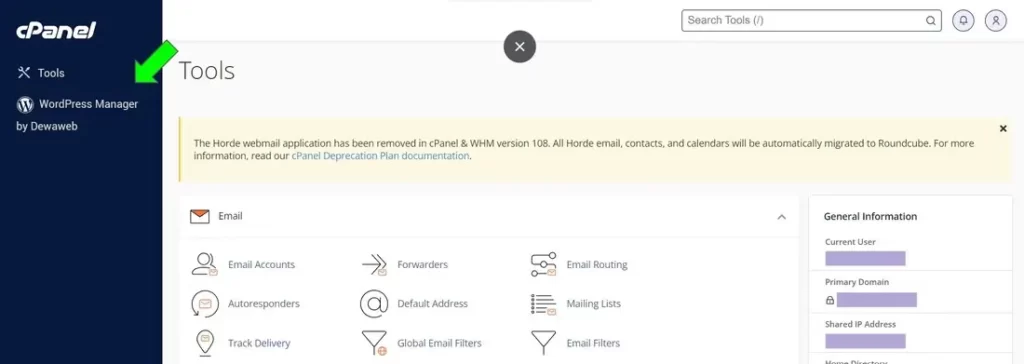Open Default Address link

[432, 304]
